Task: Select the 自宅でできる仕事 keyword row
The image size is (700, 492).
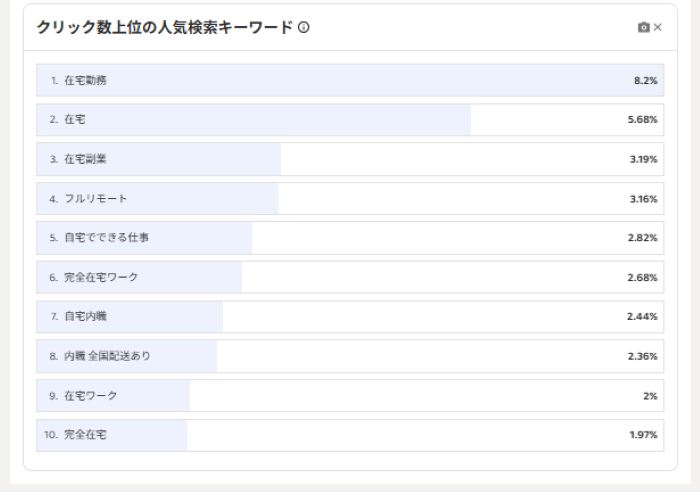Action: (x=350, y=238)
